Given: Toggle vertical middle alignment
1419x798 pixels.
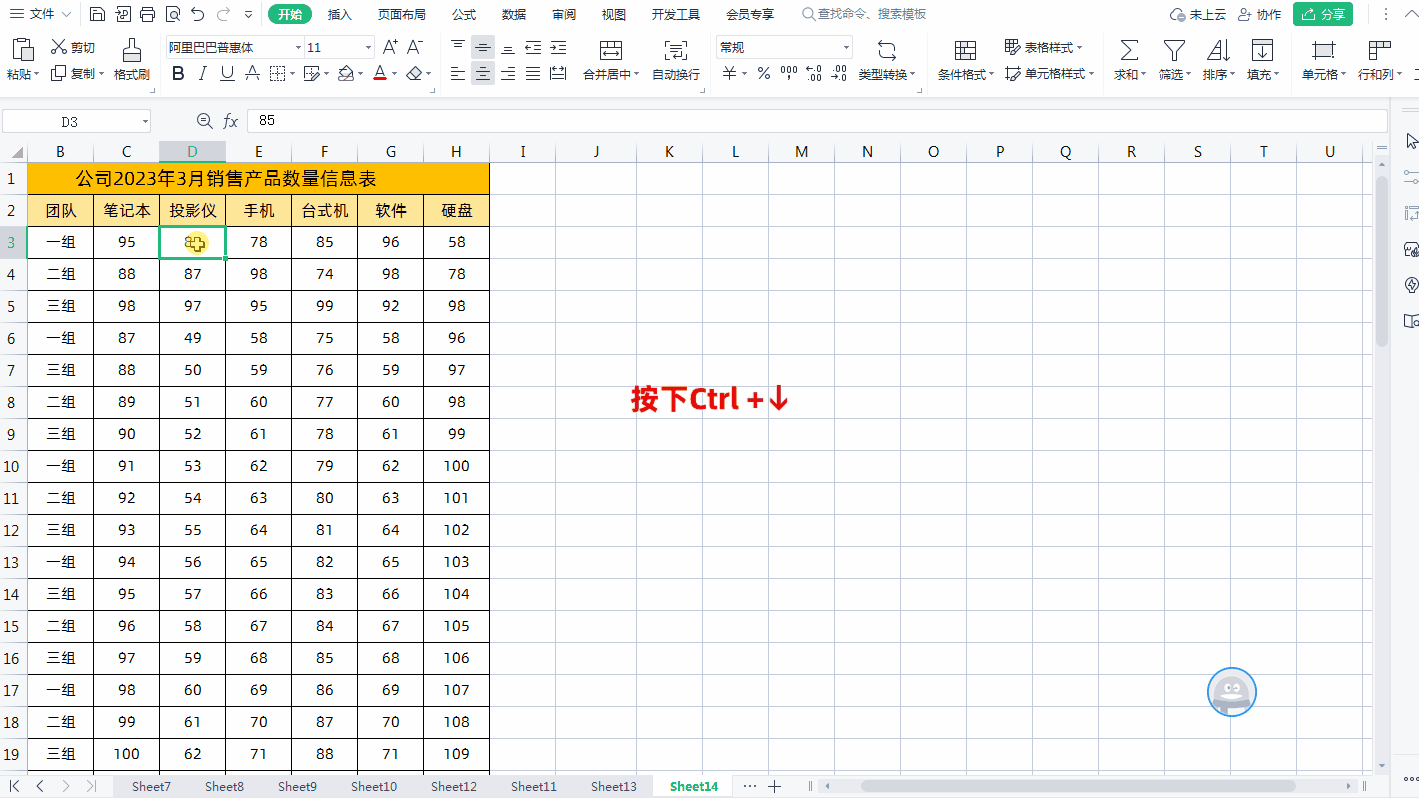Looking at the screenshot, I should click(483, 47).
